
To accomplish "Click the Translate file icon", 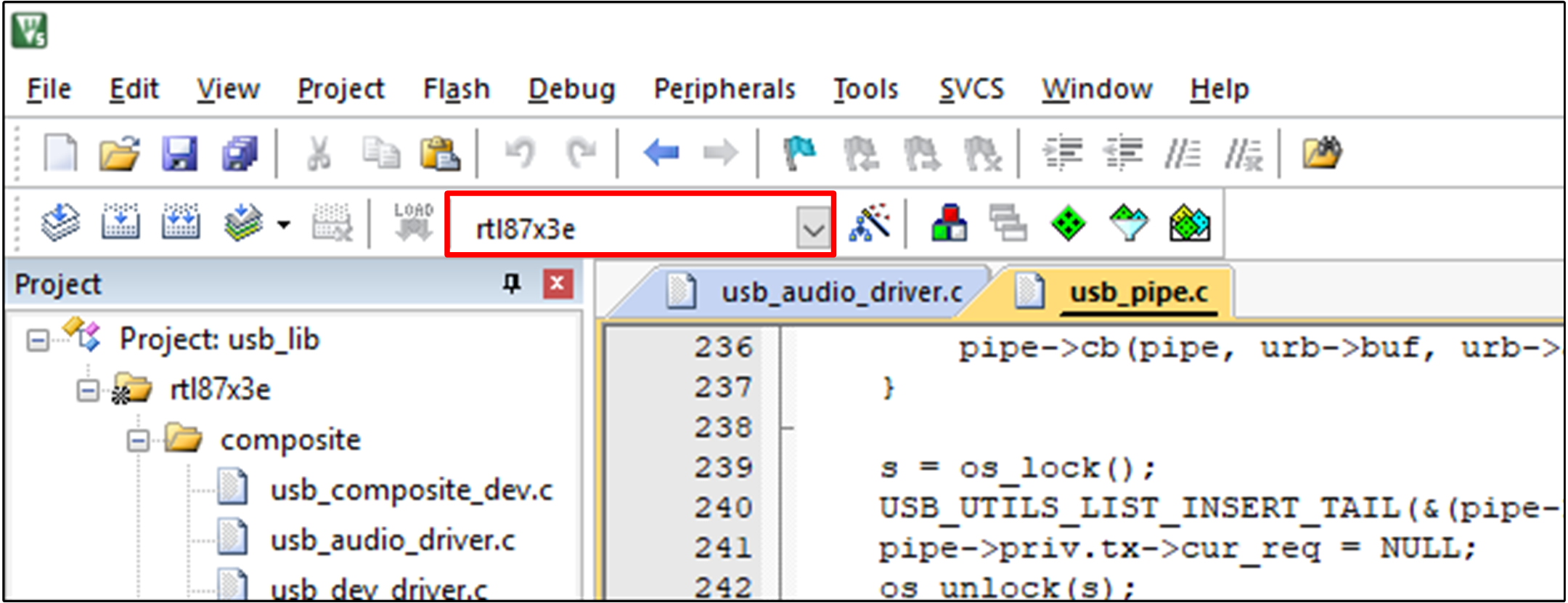I will click(x=60, y=222).
